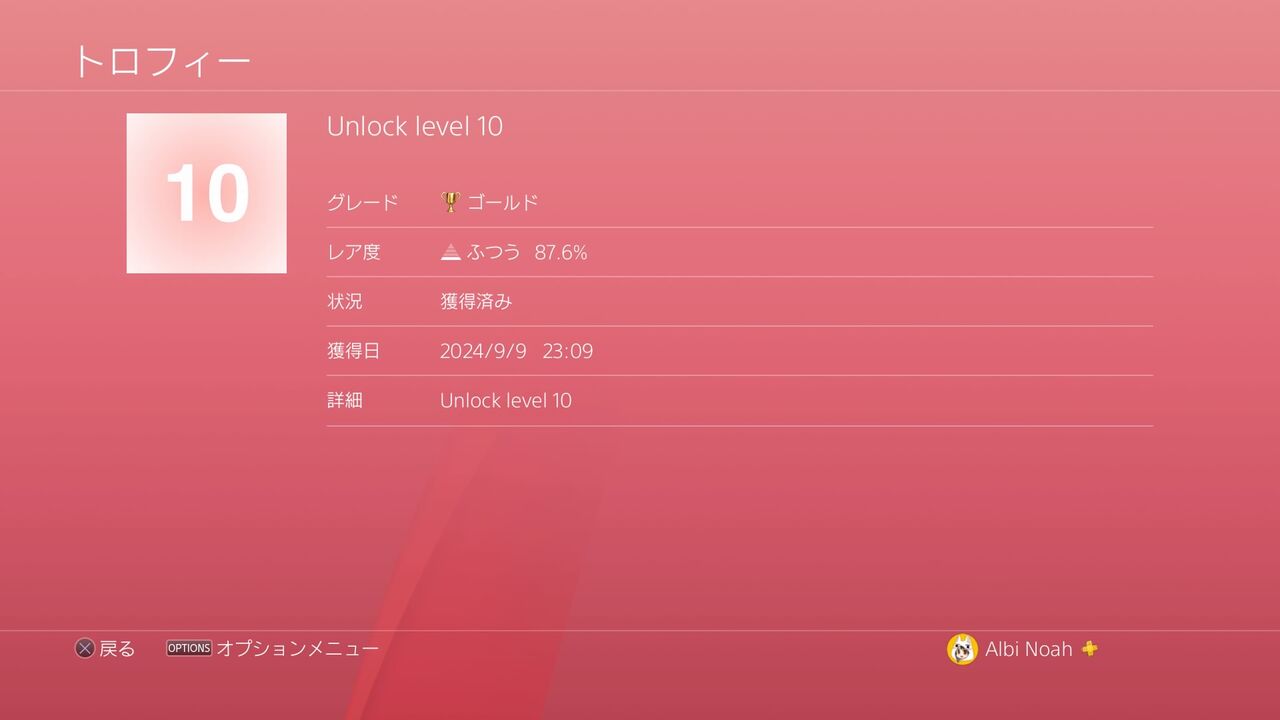Click the gold trophy cup icon
Screen dimensions: 1280x720
450,202
